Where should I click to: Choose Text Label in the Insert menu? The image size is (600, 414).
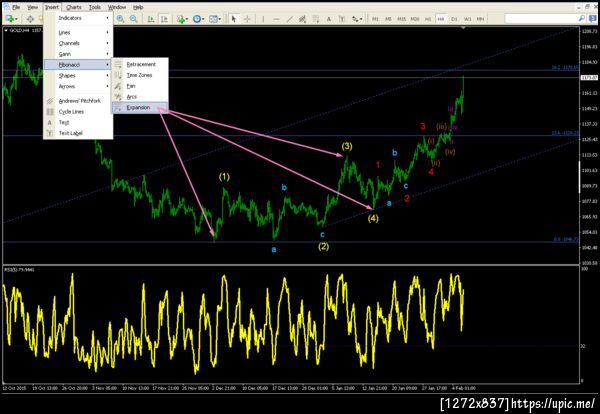click(78, 133)
